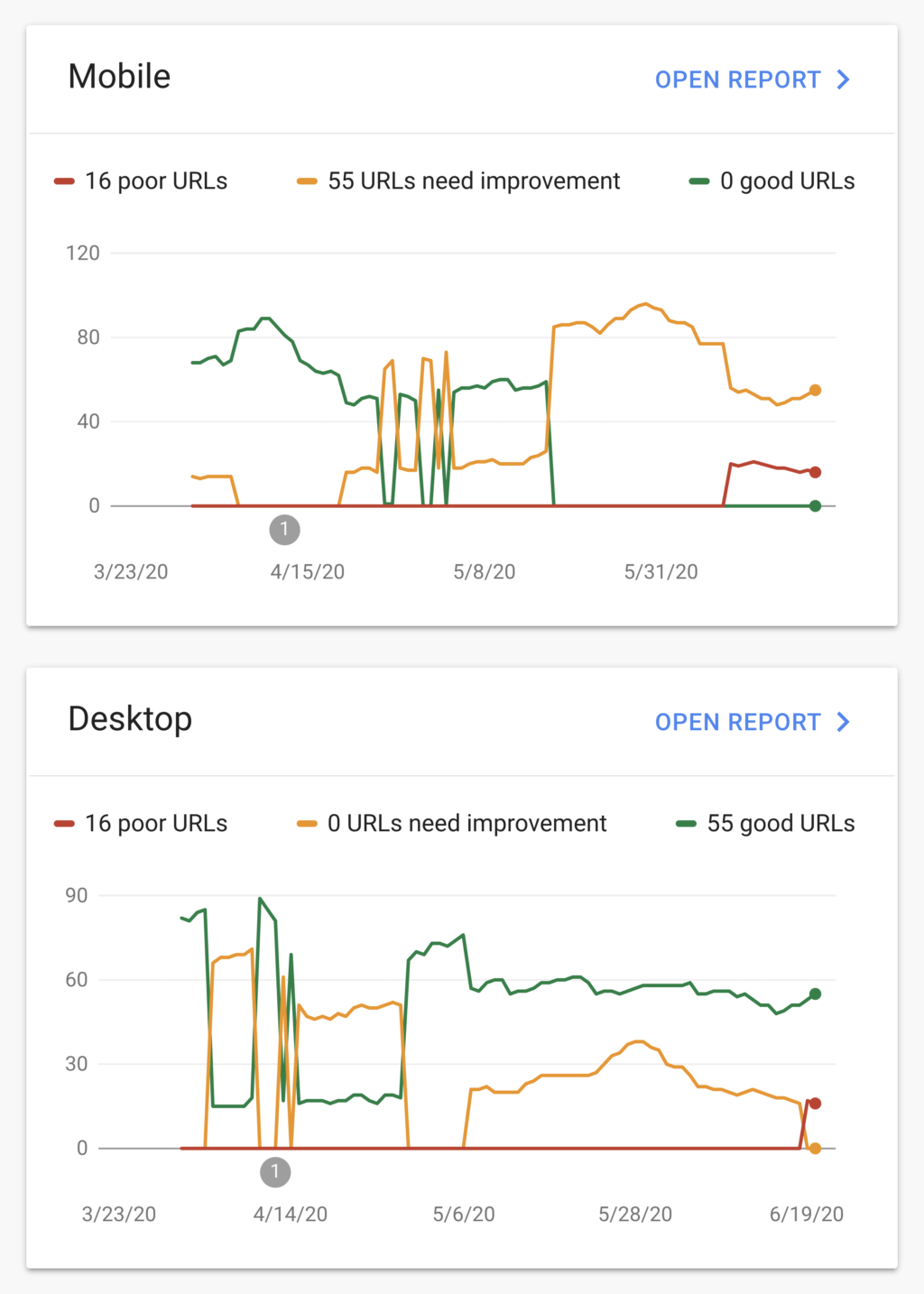924x1294 pixels.
Task: Click the green legend dash for Mobile good URLs
Action: pos(699,181)
